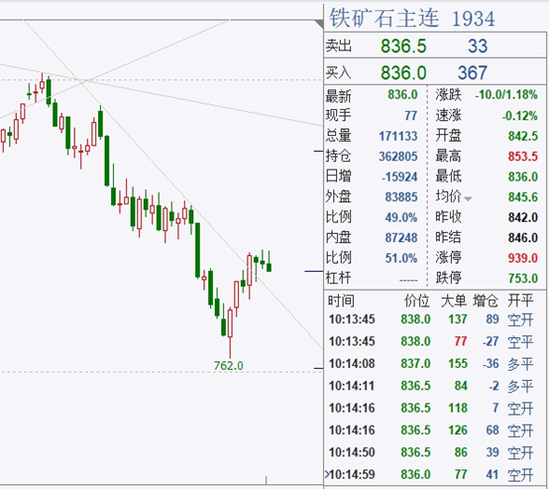This screenshot has width=550, height=490.
Task: Click the 速涨 value -0.12%
Action: tap(519, 115)
